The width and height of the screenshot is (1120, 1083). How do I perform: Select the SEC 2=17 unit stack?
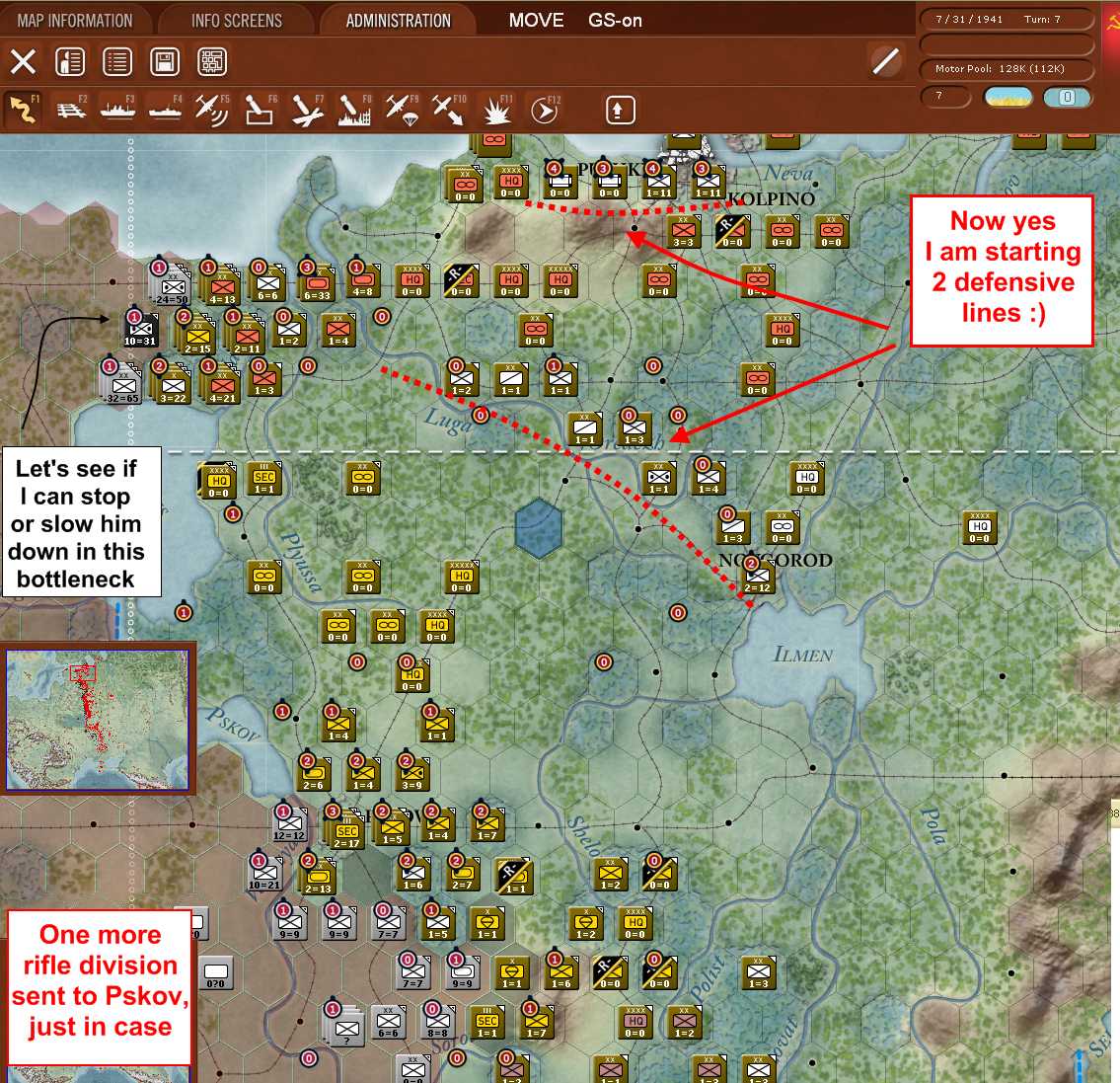345,831
